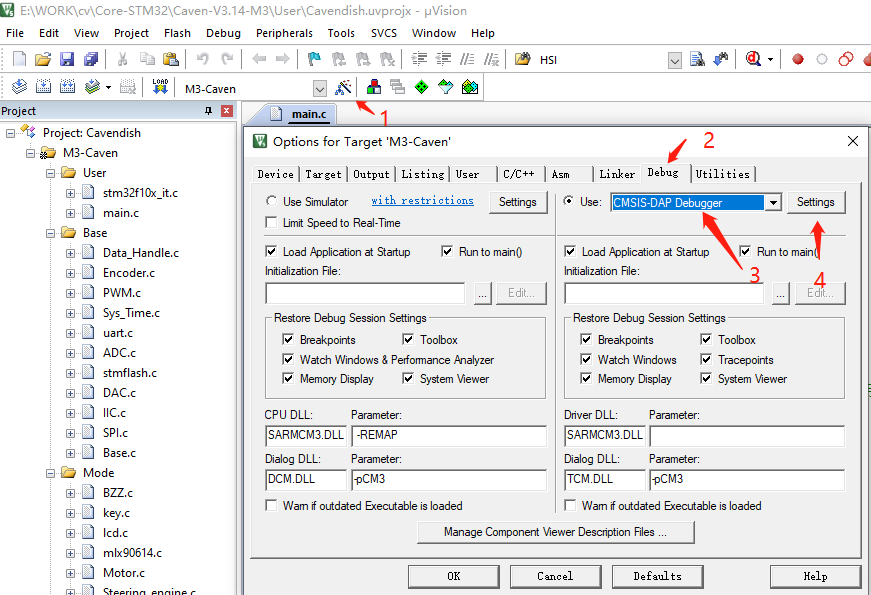
Task: Collapse the Base folder
Action: coord(51,233)
